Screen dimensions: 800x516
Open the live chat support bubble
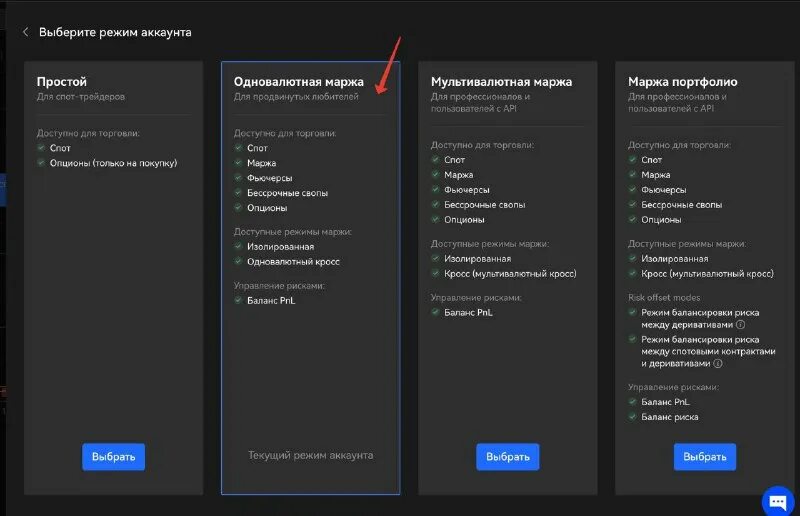778,501
